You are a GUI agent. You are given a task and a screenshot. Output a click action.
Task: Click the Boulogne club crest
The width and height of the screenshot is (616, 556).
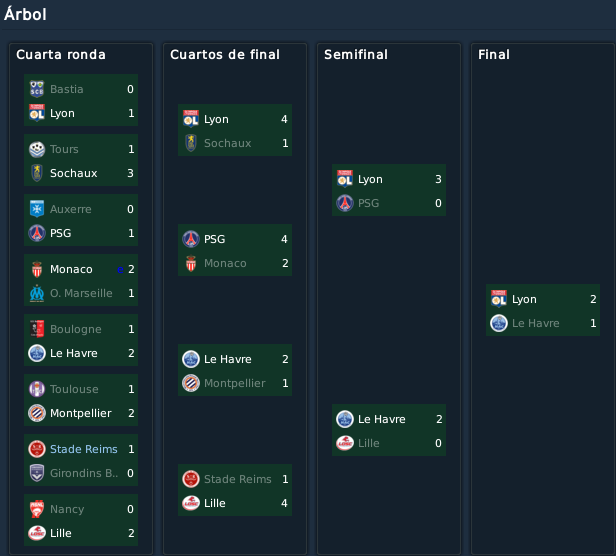pos(37,329)
